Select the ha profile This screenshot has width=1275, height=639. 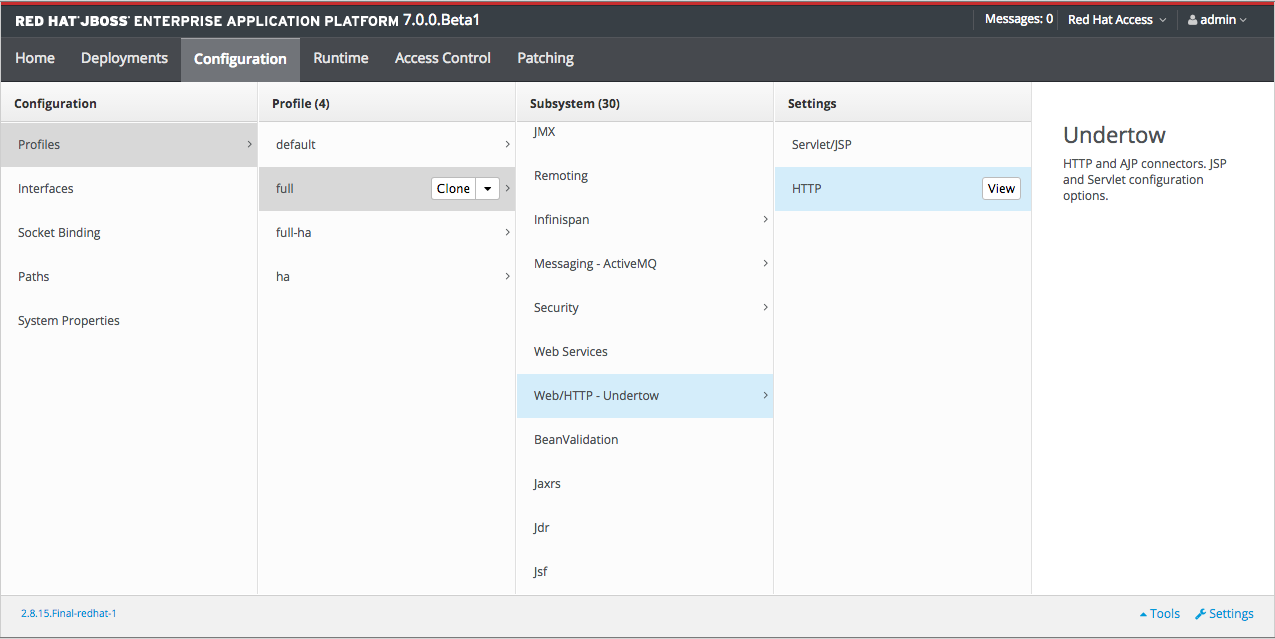click(387, 277)
